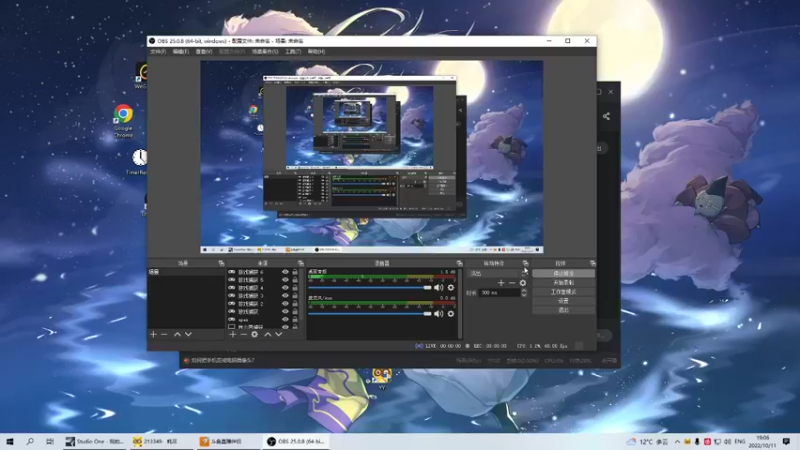Click the 300 ms duration input field
Image resolution: width=800 pixels, height=450 pixels.
pyautogui.click(x=499, y=293)
